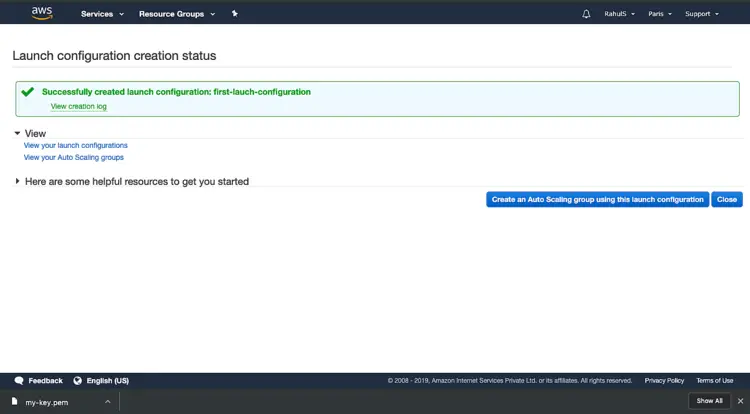
Task: Expand the my-key.pem download options chevron
Action: (108, 402)
